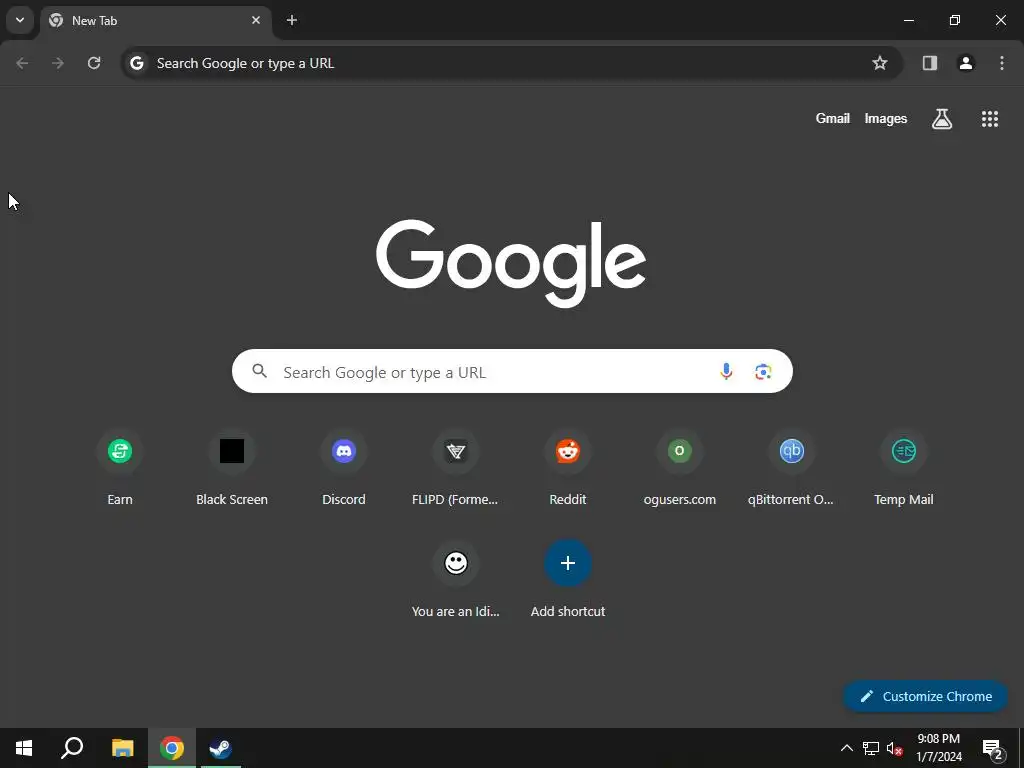Open the Chrome profile menu
Viewport: 1024px width, 768px height.
click(x=966, y=63)
